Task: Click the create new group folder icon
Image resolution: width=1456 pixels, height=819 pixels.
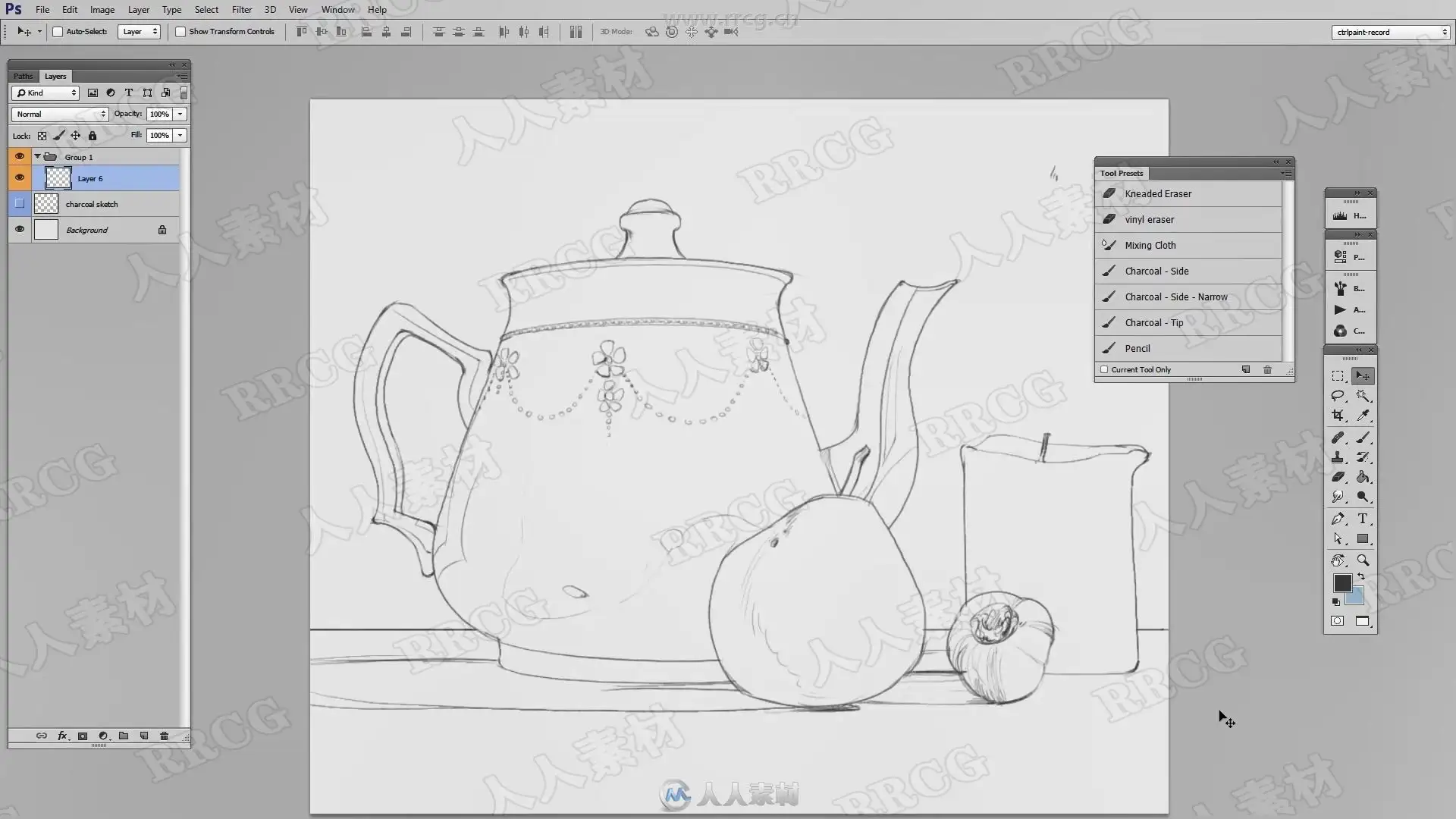Action: coord(124,736)
